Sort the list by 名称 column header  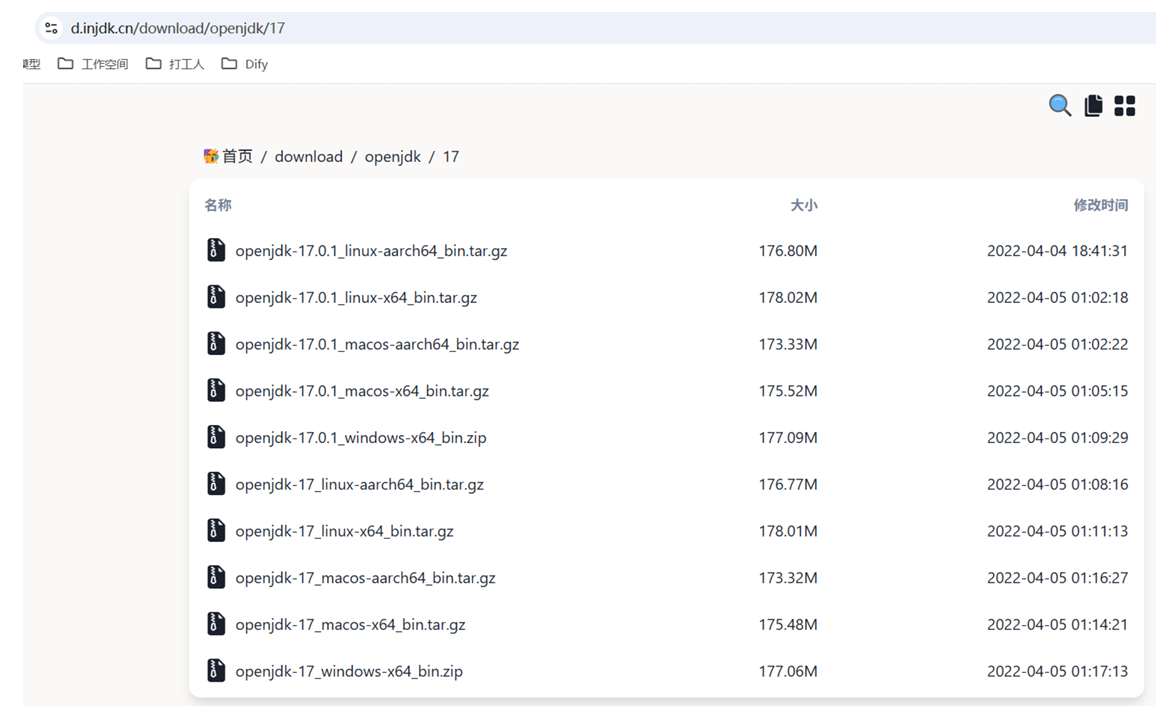point(218,205)
